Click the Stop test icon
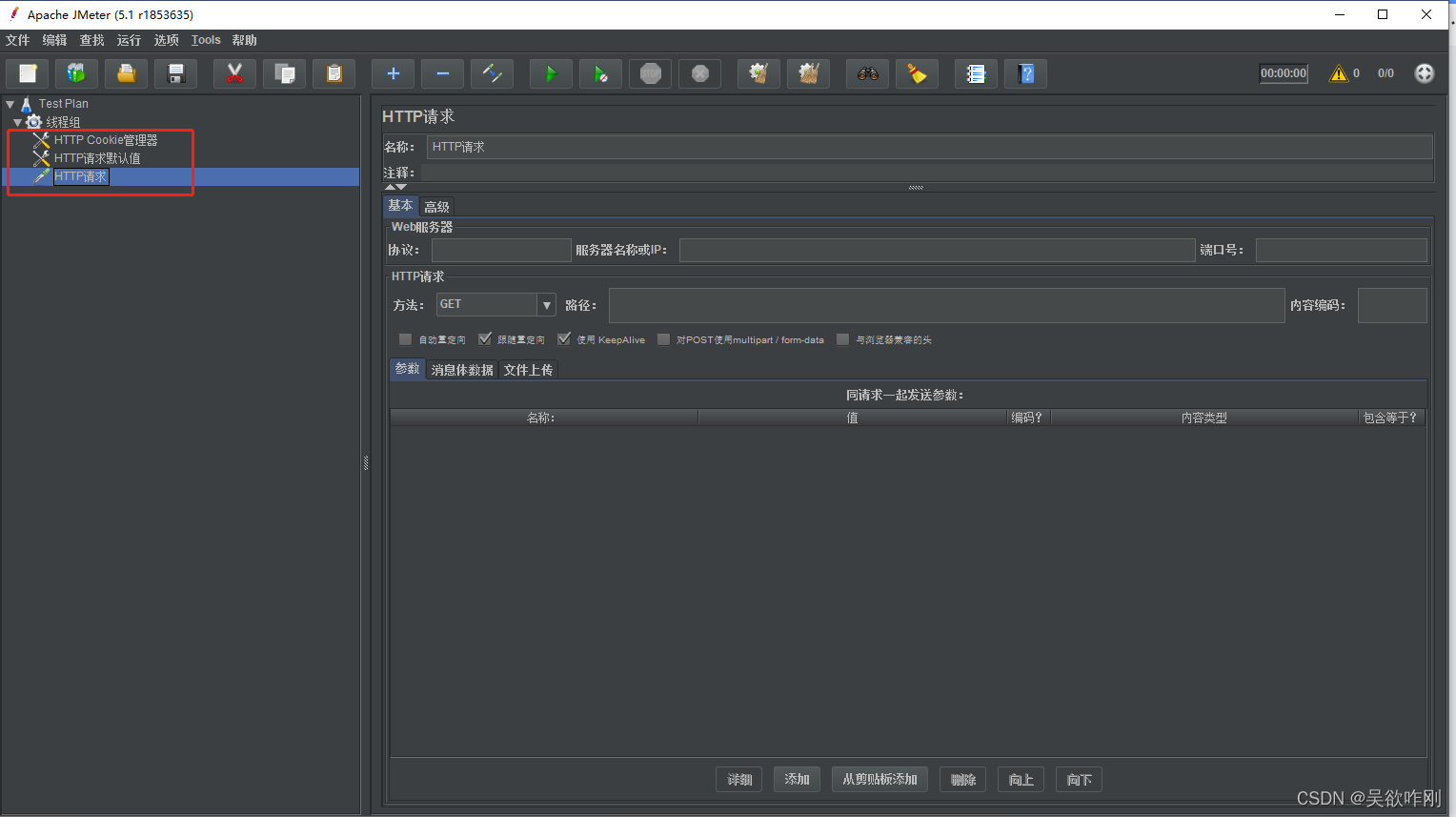1456x817 pixels. click(x=650, y=73)
